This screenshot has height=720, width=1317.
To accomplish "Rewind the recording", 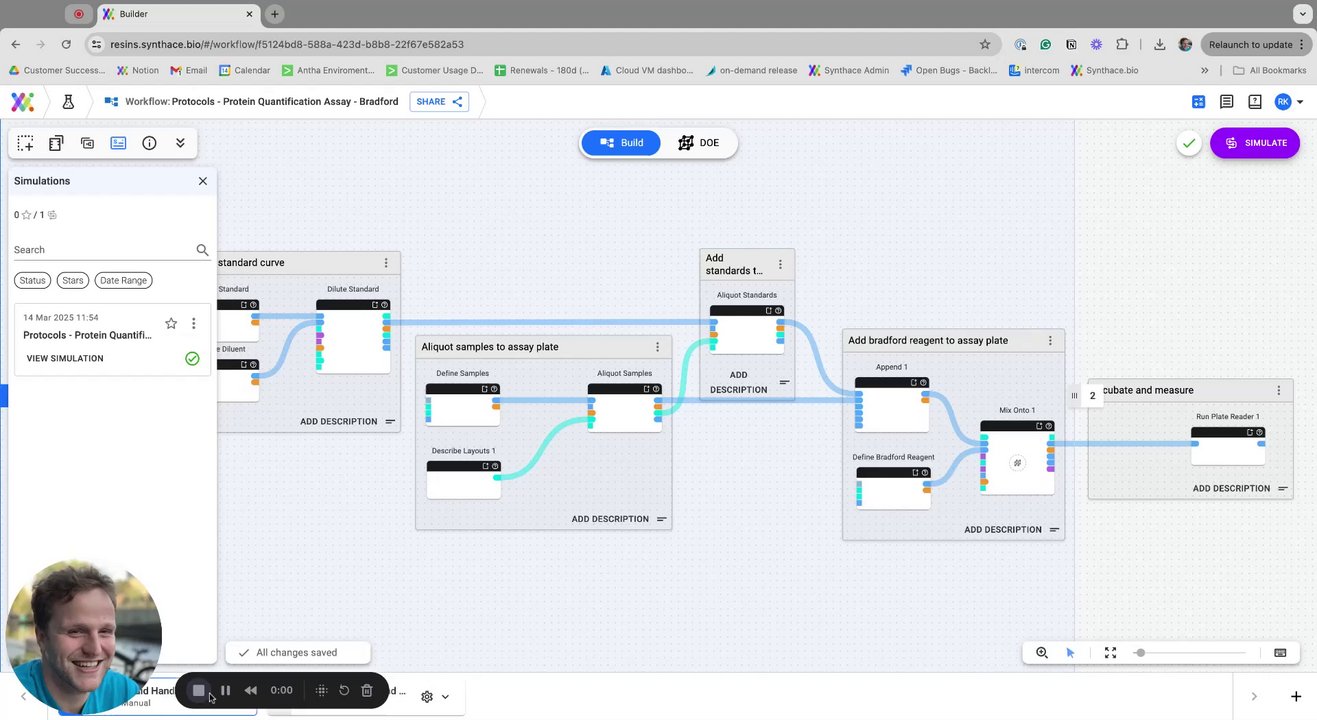I will coord(251,690).
